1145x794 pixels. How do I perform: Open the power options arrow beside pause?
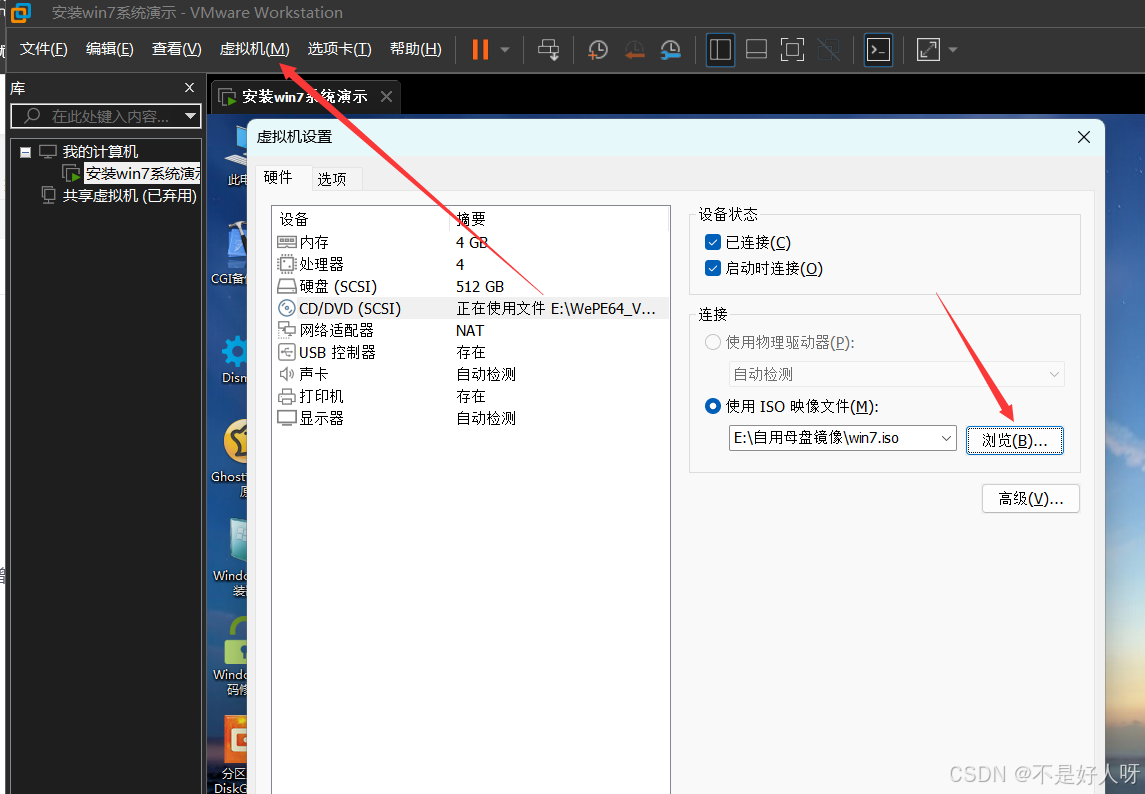(505, 50)
